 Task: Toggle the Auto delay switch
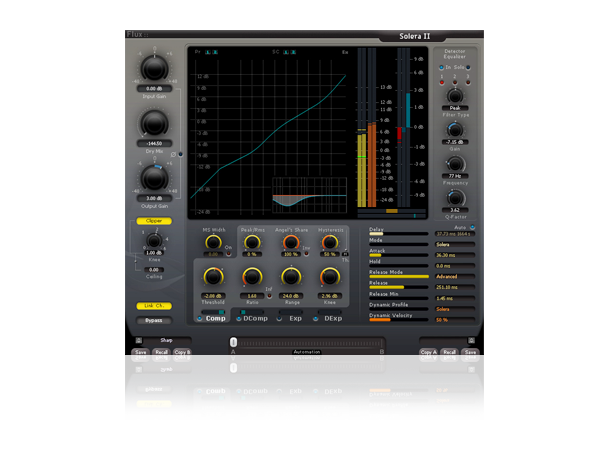pyautogui.click(x=472, y=227)
